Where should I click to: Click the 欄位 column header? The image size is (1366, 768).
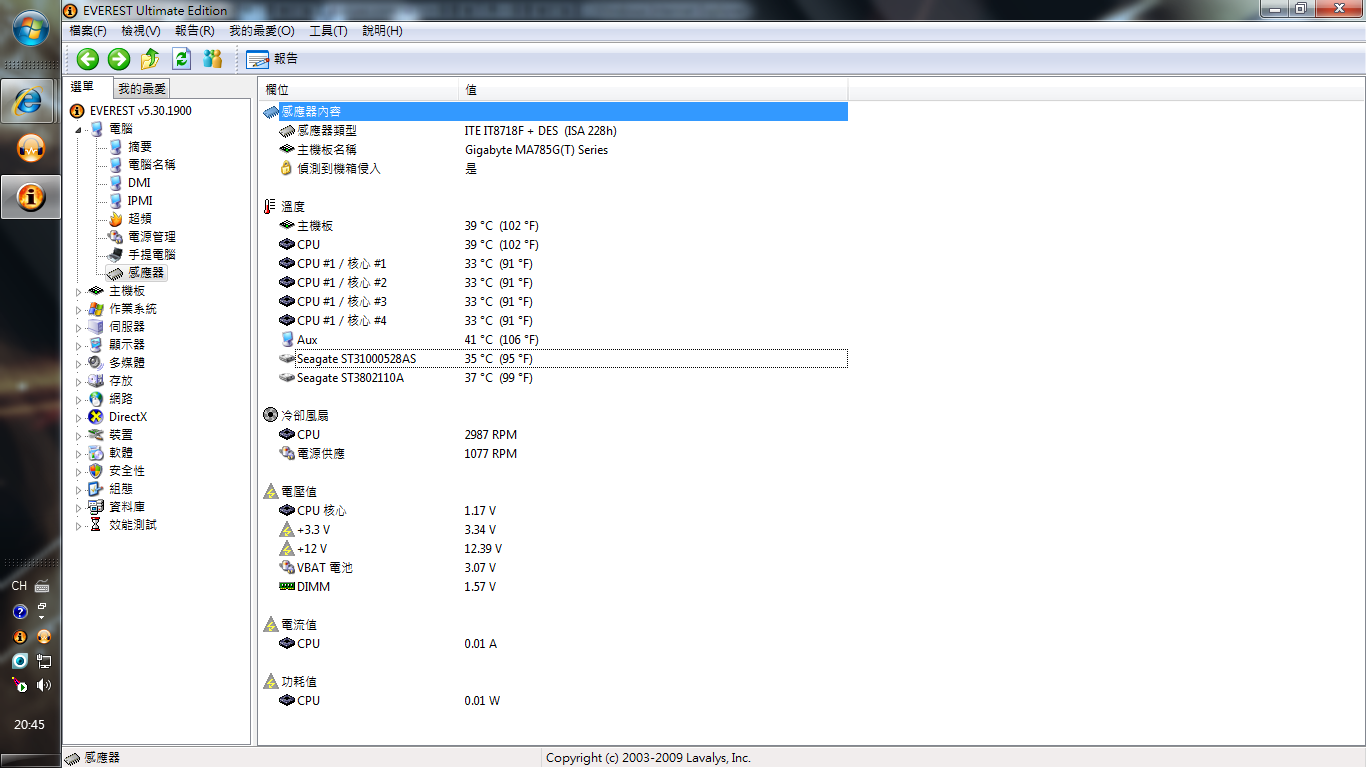(359, 90)
